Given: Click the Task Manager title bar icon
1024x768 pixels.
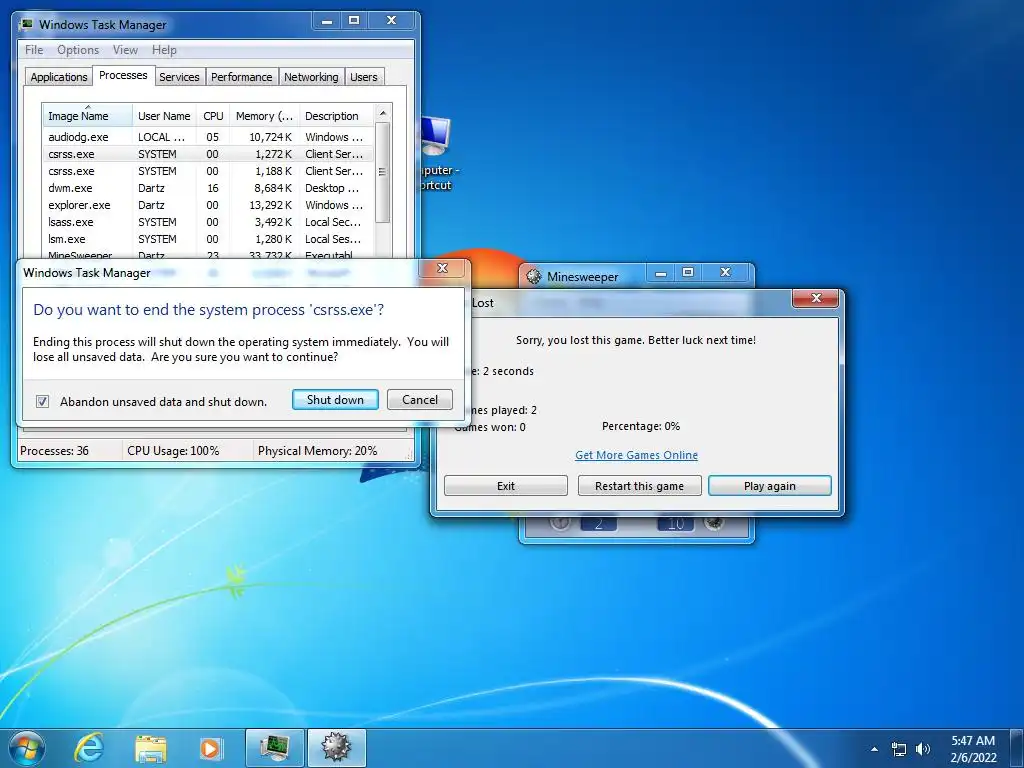Looking at the screenshot, I should [x=25, y=25].
